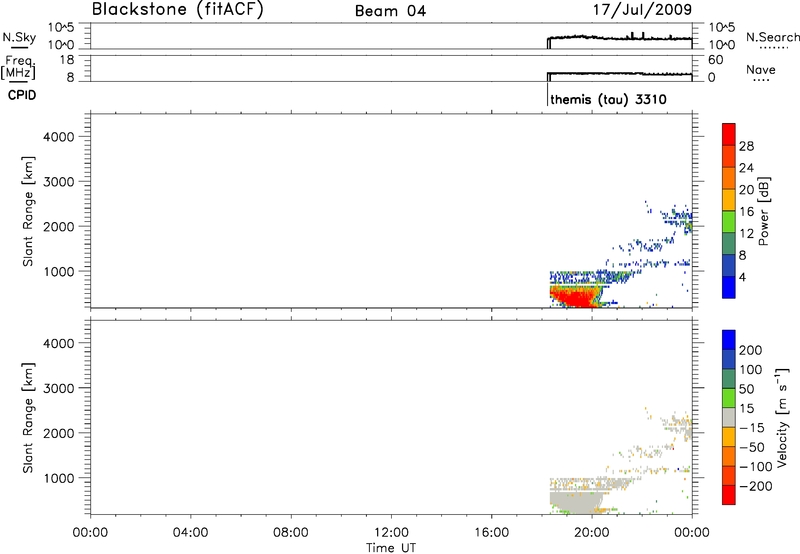
Task: Click the 'N.Sky' legend label
Action: (19, 37)
